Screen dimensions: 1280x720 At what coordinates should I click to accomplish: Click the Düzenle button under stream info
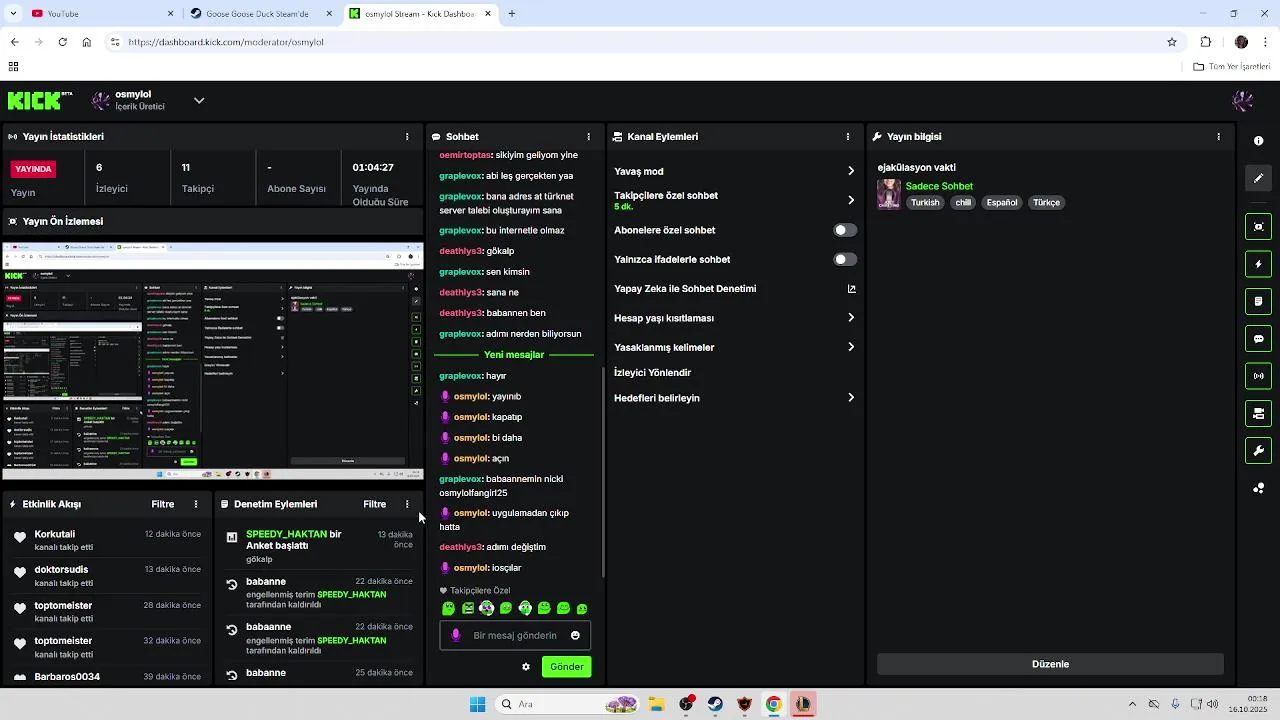tap(1050, 664)
